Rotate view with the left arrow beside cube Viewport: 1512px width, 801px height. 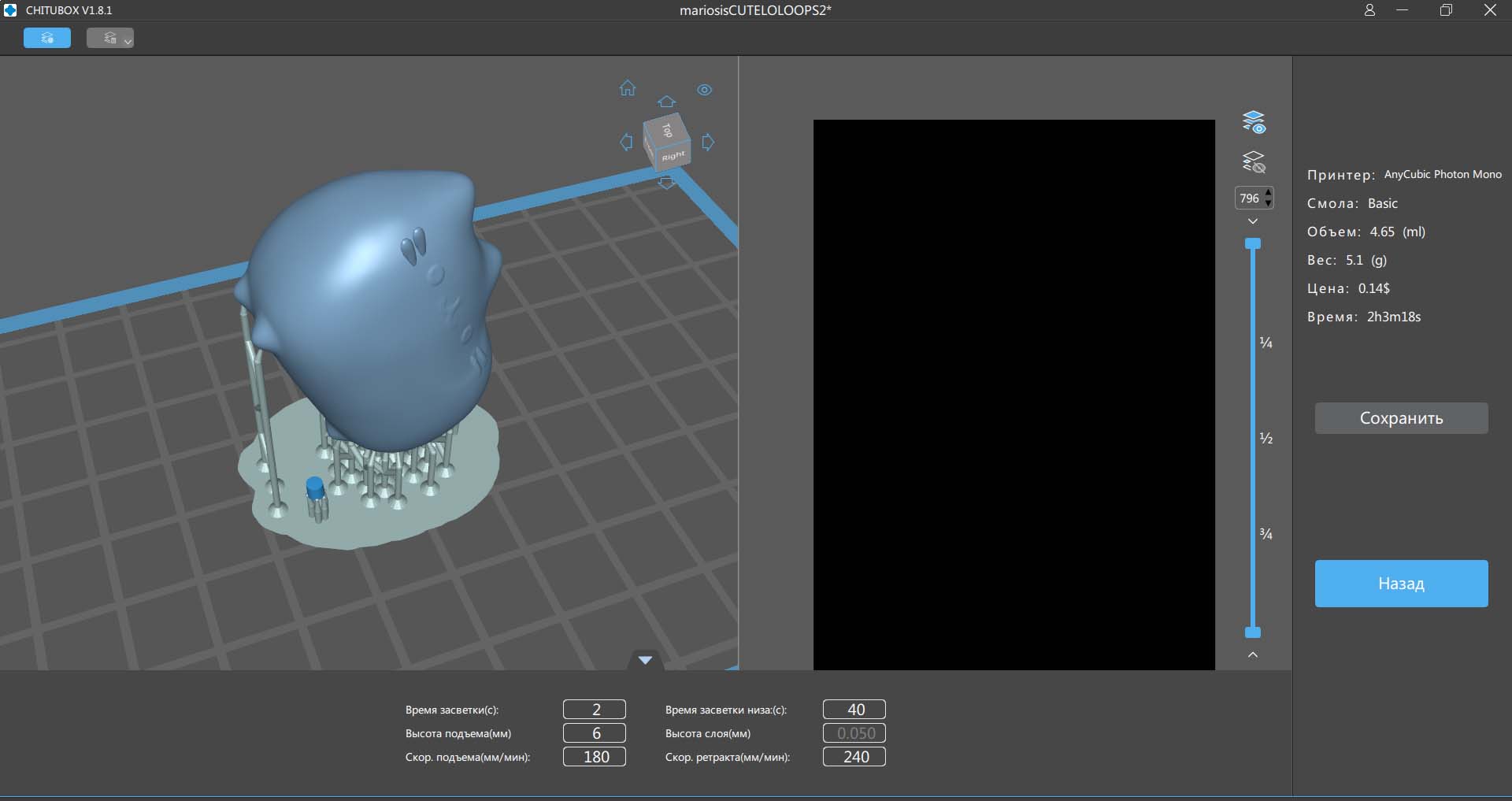(x=626, y=143)
